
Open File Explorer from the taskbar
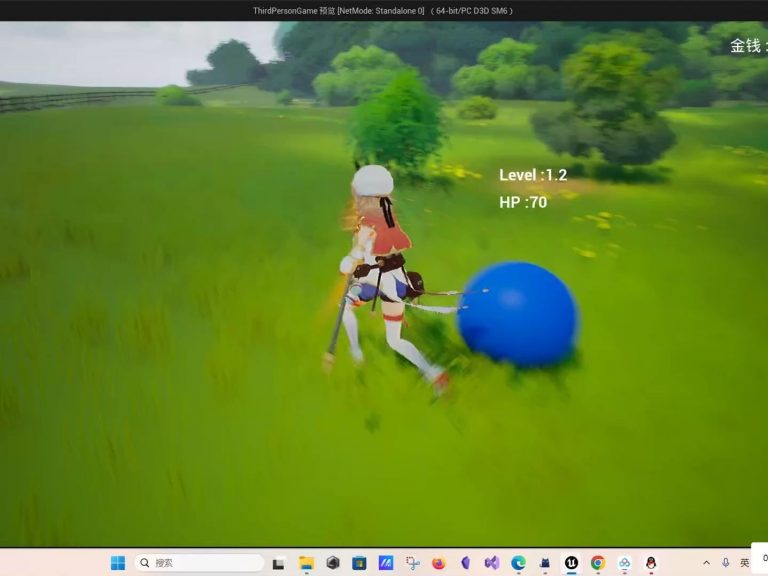point(306,563)
